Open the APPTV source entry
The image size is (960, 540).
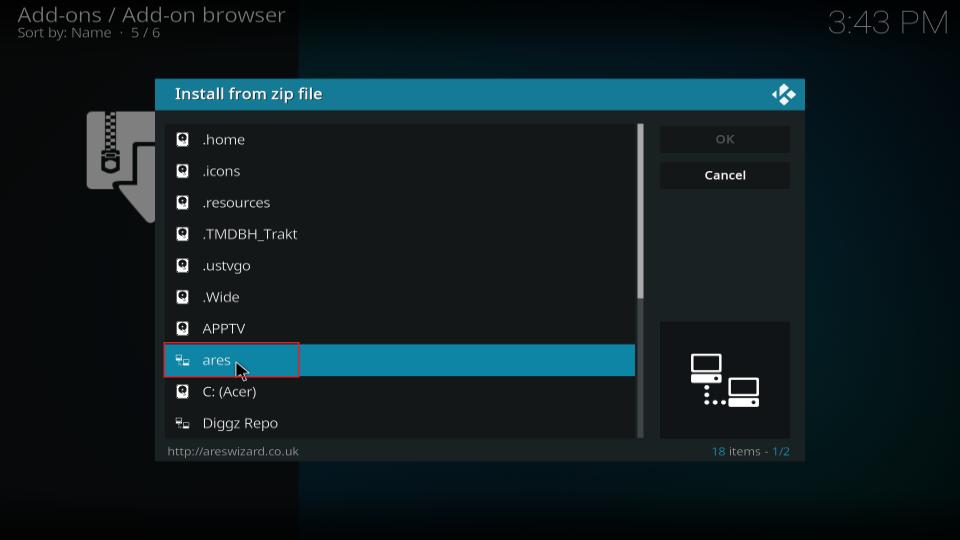[x=400, y=329]
